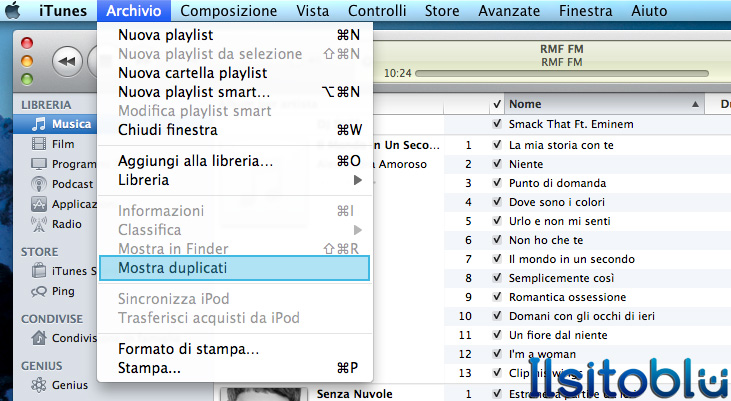Screen dimensions: 731x401
Task: Open Ping social icon
Action: 39,291
